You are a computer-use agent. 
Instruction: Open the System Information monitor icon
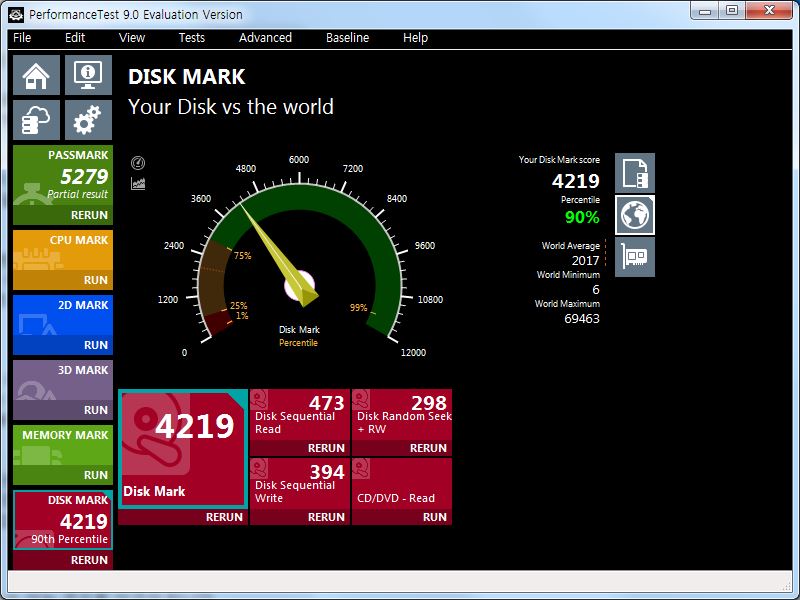pos(88,75)
